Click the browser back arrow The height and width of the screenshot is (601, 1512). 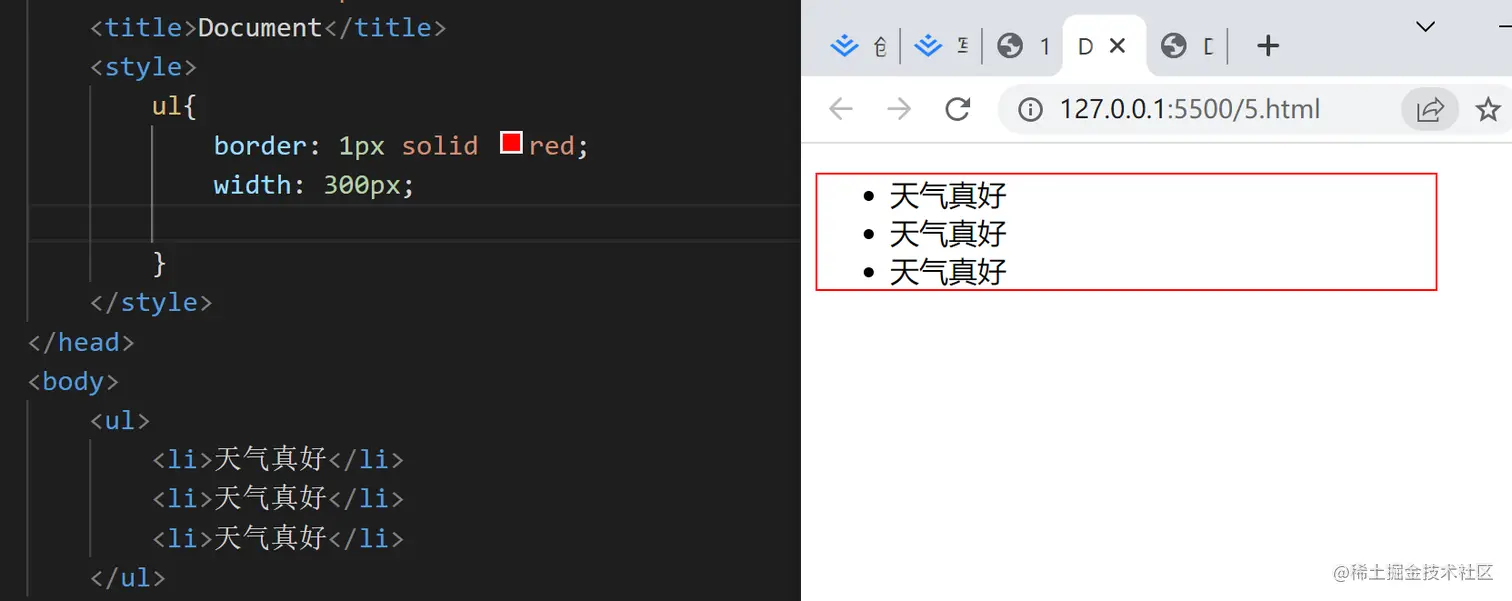click(841, 109)
